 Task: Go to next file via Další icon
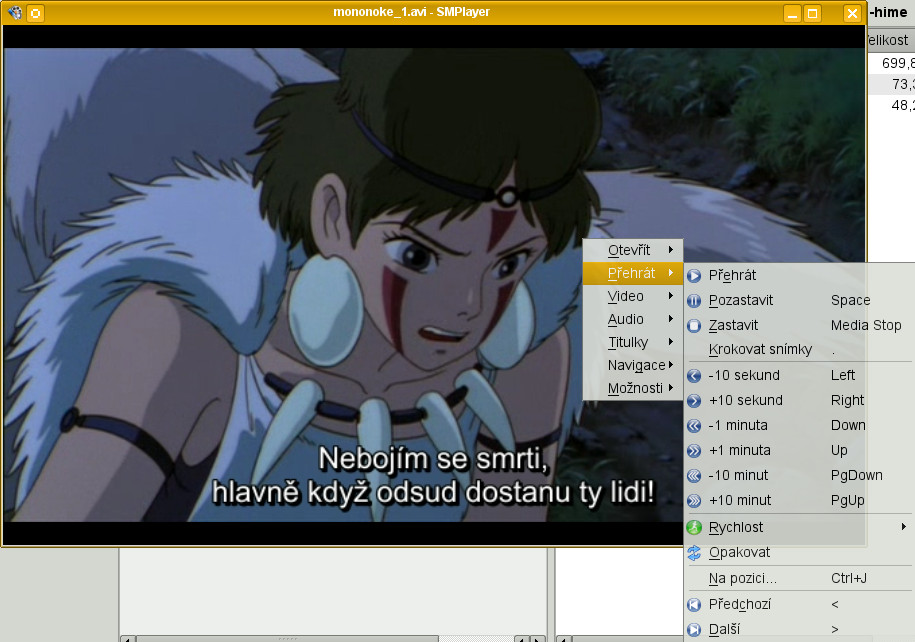694,630
